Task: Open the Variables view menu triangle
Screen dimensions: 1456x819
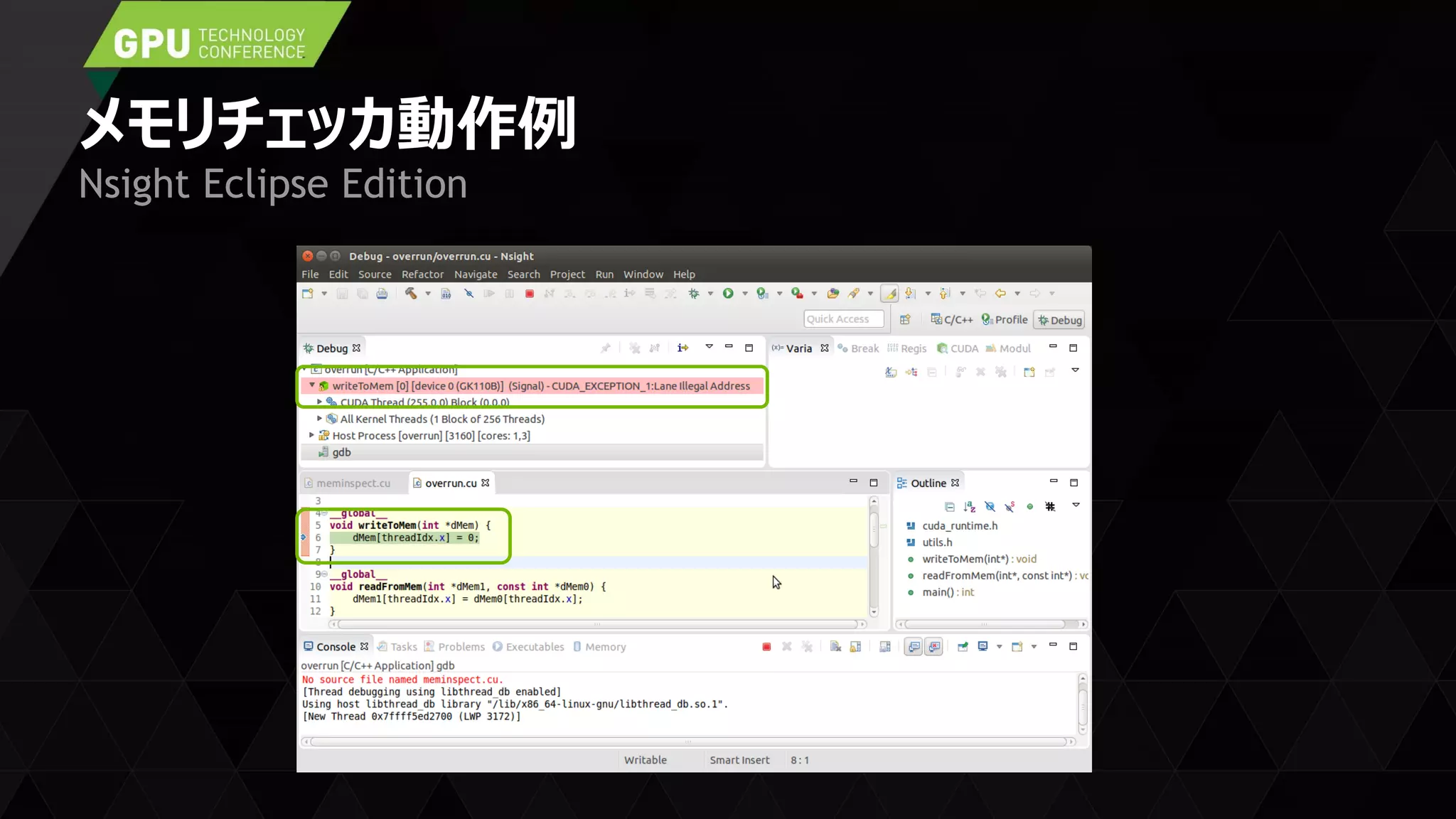Action: tap(1075, 370)
